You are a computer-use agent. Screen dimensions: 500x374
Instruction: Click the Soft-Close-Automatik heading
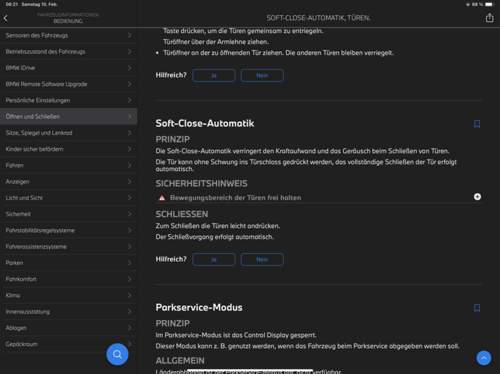[x=205, y=124]
